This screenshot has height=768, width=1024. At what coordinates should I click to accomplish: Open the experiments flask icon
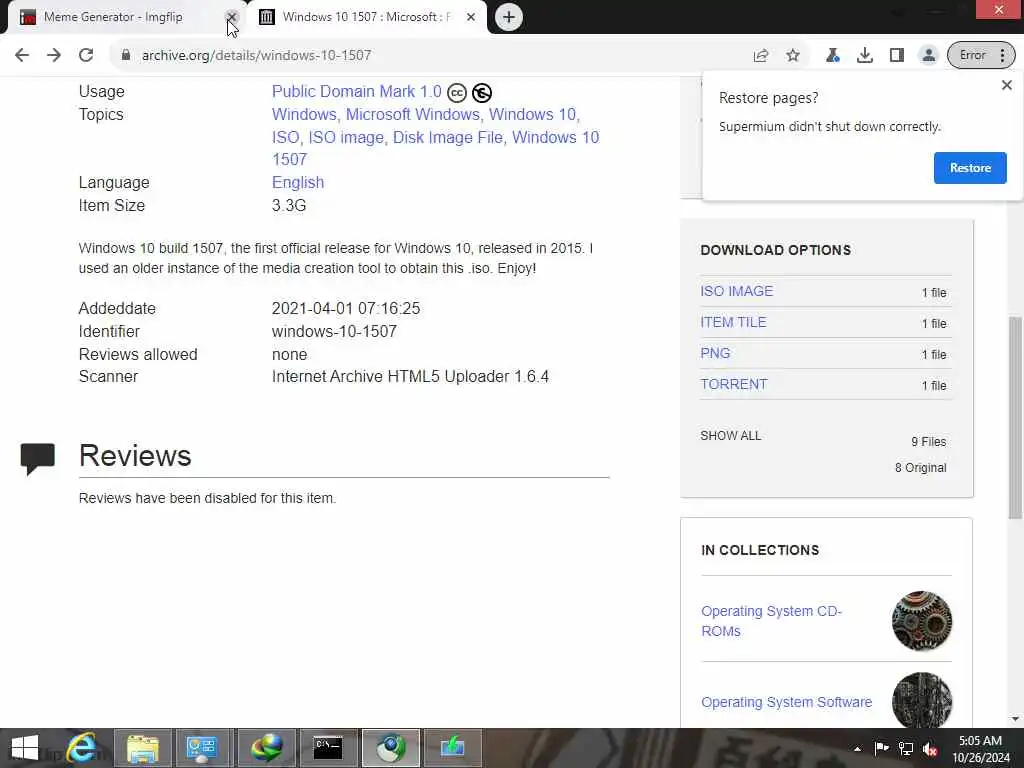[x=832, y=56]
